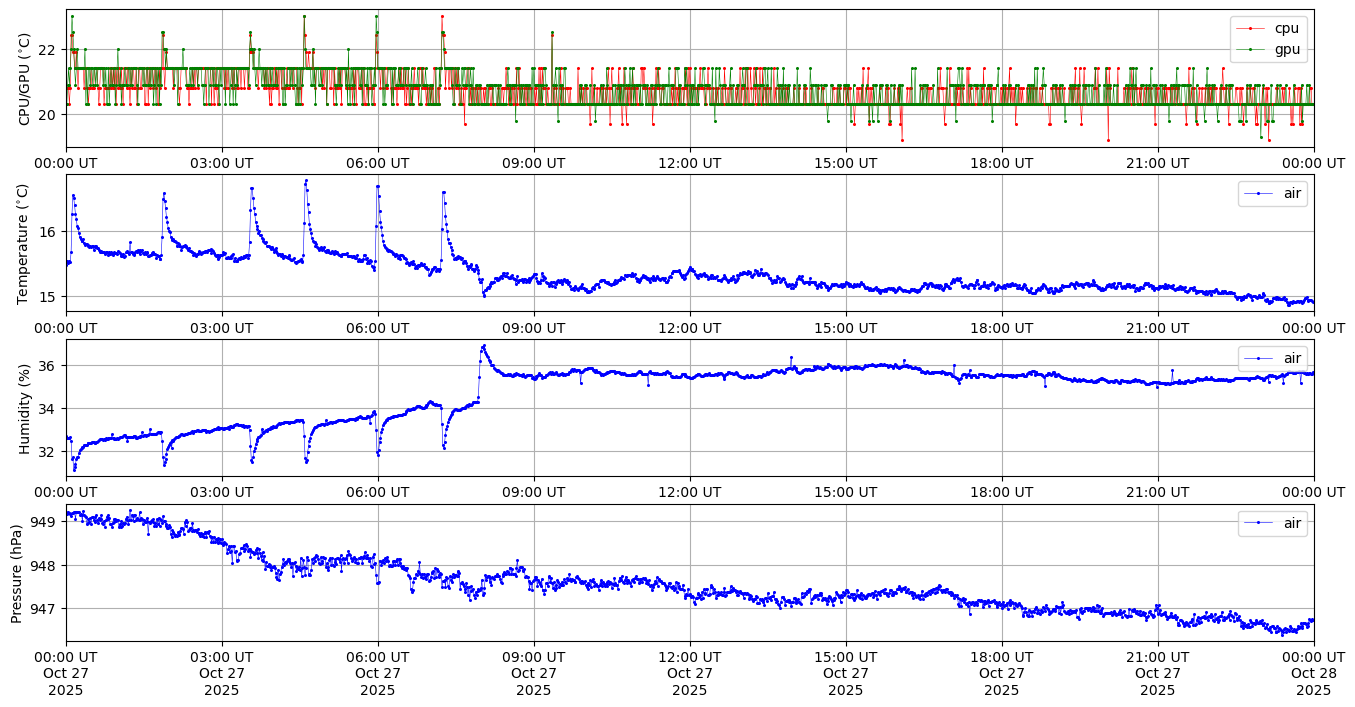Click 12:00 UT tick below the Pressure plot

[689, 657]
